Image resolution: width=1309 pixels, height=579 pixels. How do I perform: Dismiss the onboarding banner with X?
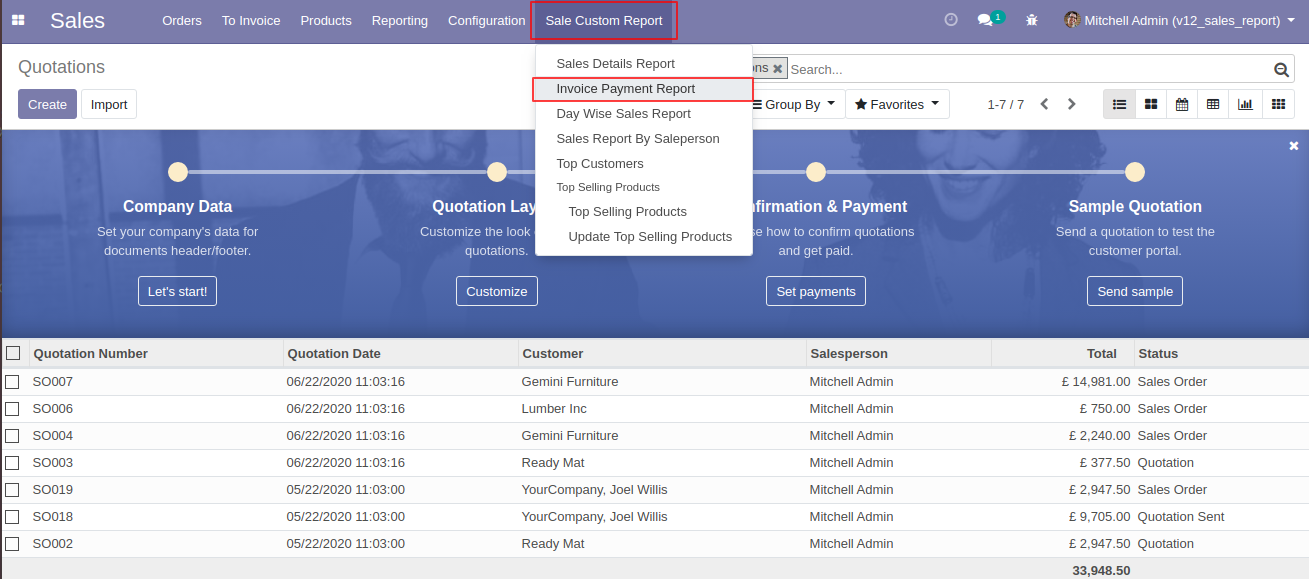click(x=1293, y=146)
